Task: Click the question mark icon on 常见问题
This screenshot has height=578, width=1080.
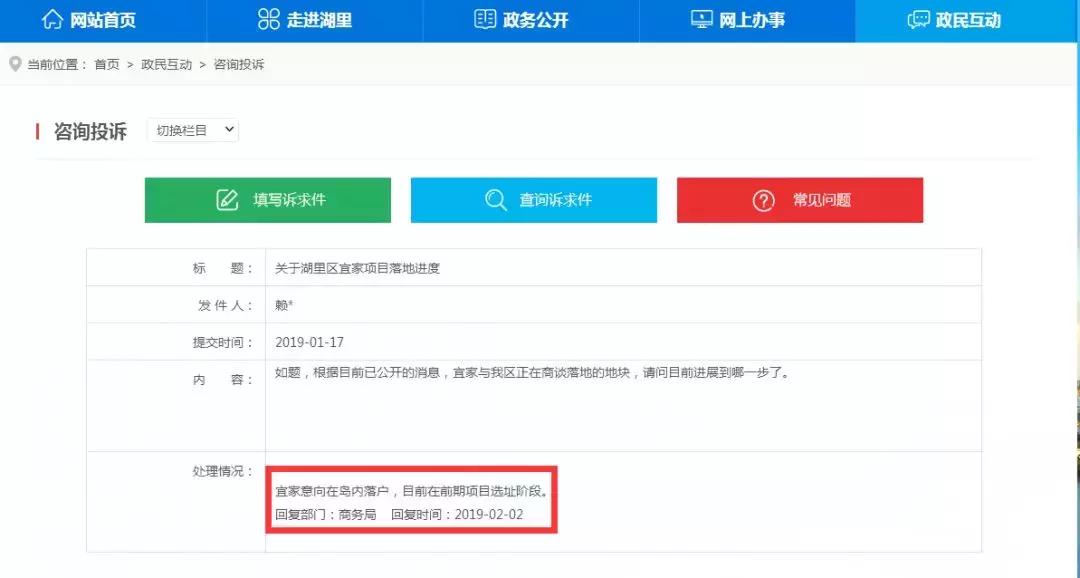Action: 761,200
